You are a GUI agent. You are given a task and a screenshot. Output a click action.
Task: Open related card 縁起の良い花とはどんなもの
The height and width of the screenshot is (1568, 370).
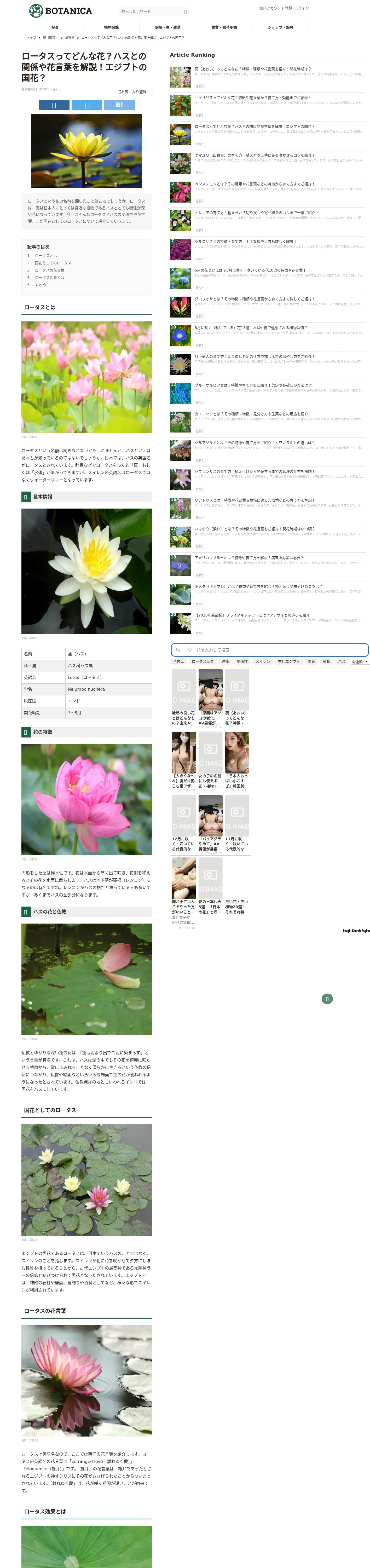(x=184, y=697)
